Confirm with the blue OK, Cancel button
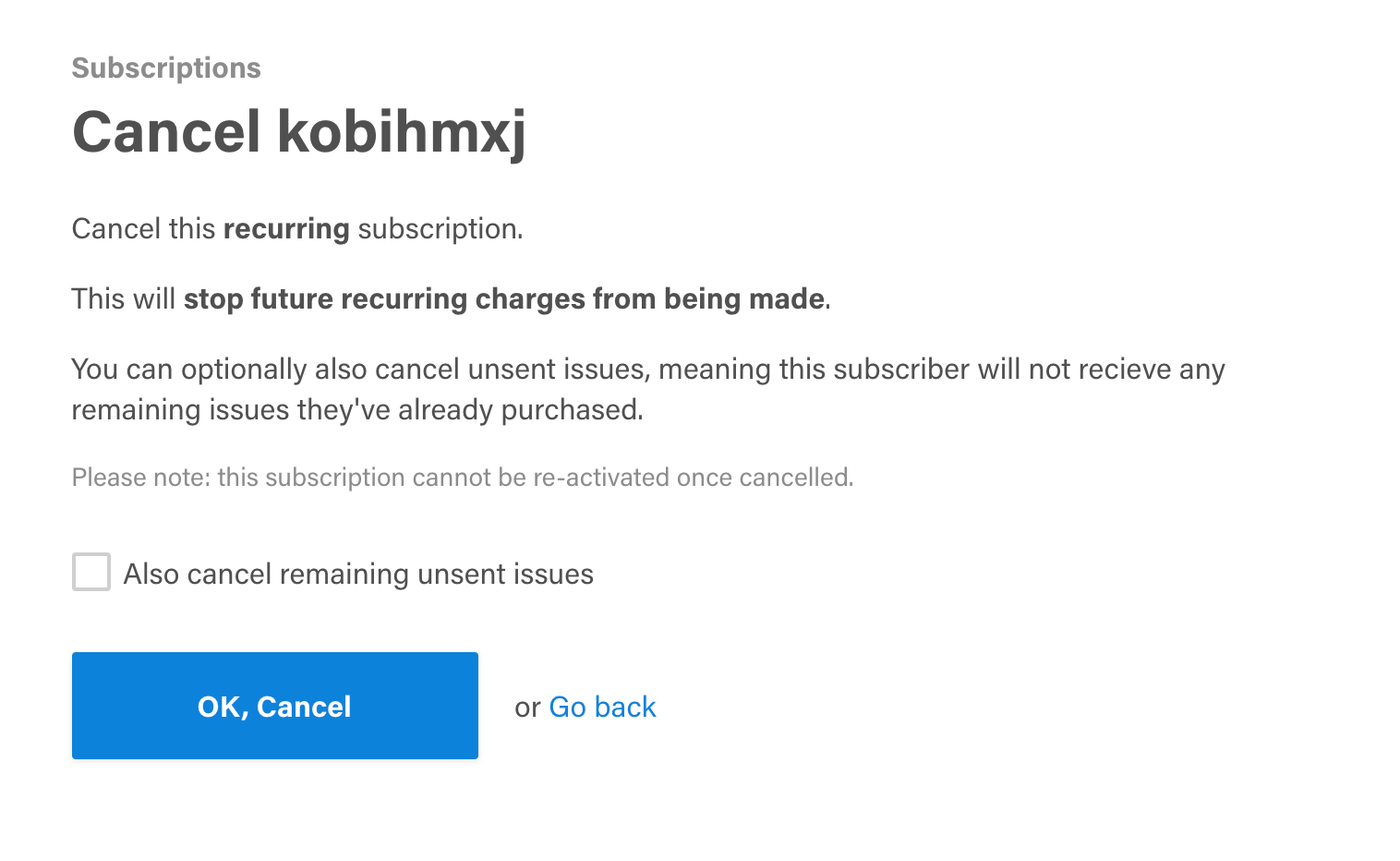The width and height of the screenshot is (1400, 861). (275, 706)
